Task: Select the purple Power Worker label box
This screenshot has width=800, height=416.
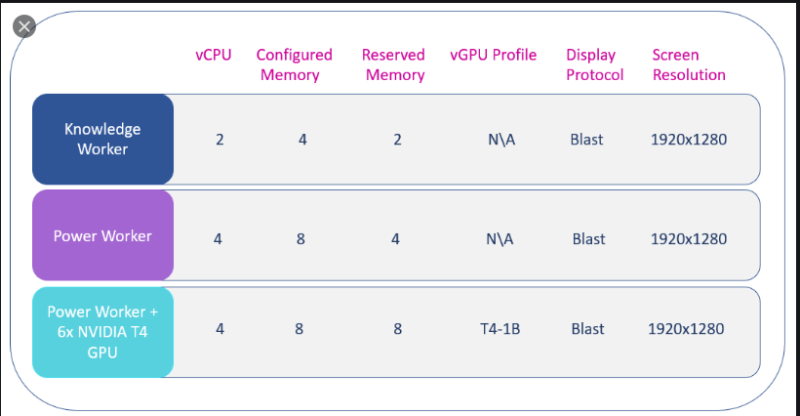Action: [x=103, y=235]
